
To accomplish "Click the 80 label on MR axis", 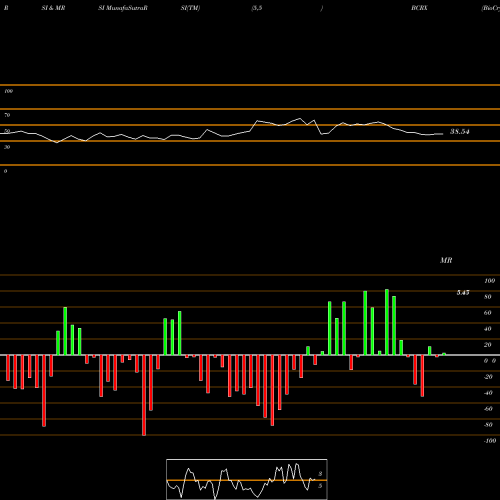I will point(488,297).
